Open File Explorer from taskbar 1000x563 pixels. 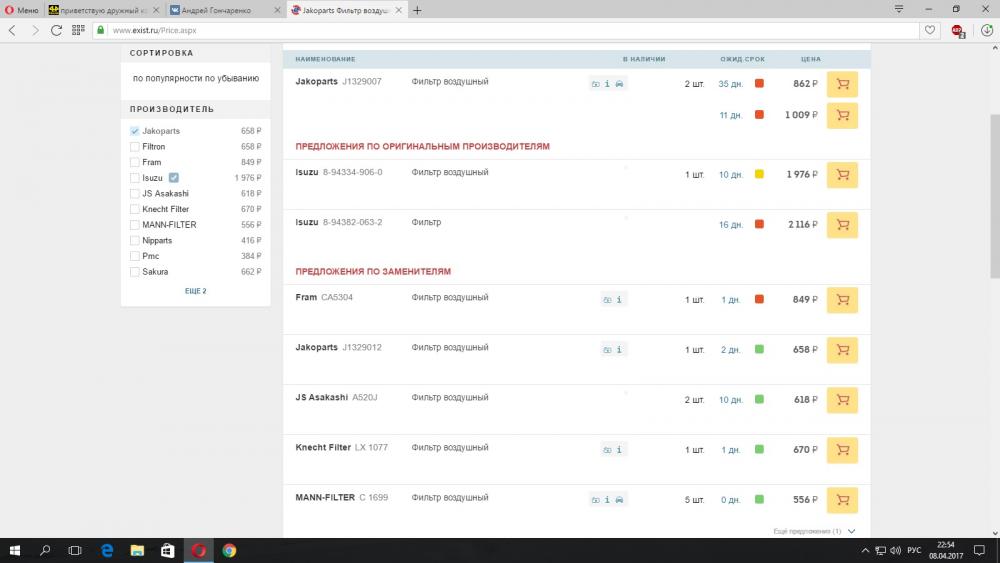(x=137, y=550)
